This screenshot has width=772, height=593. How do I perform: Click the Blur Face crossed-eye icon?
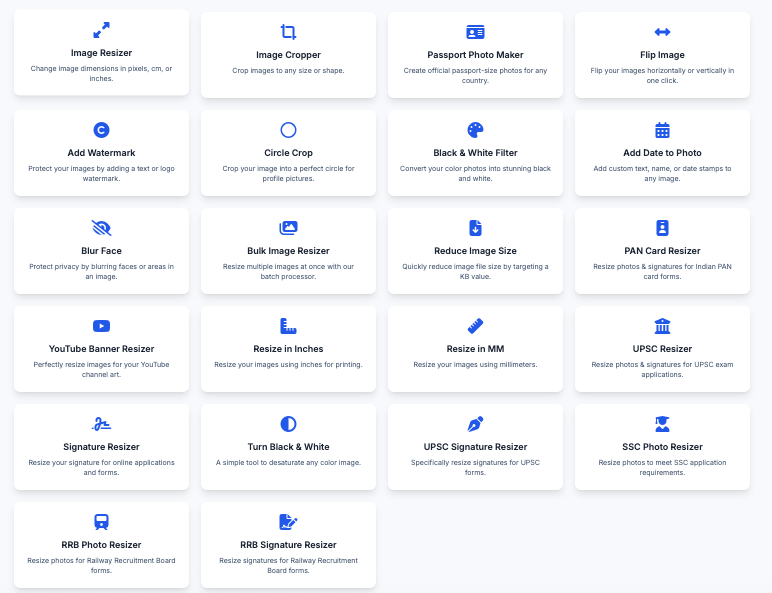pos(101,227)
